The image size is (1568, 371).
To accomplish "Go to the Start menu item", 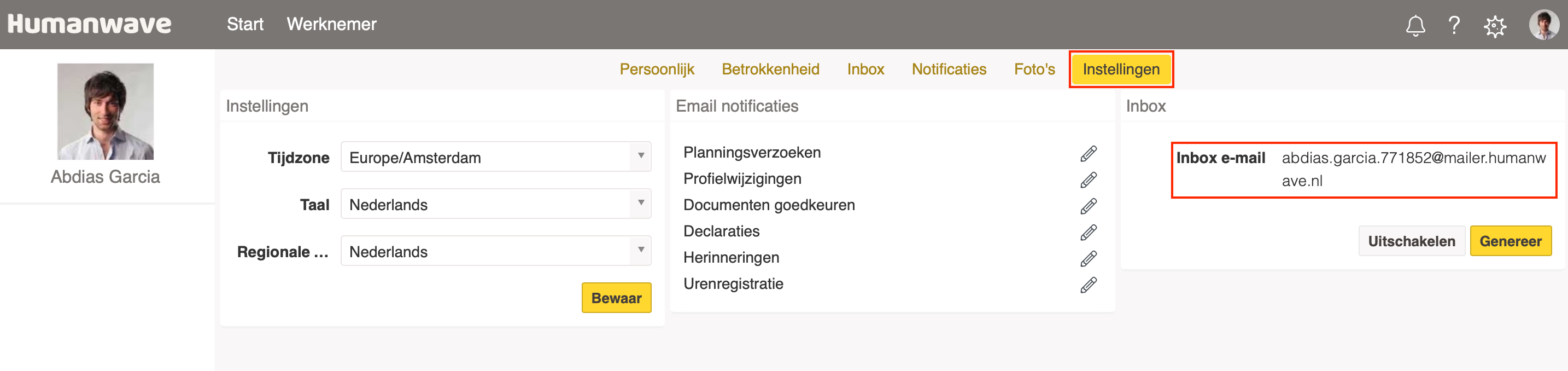I will point(245,25).
